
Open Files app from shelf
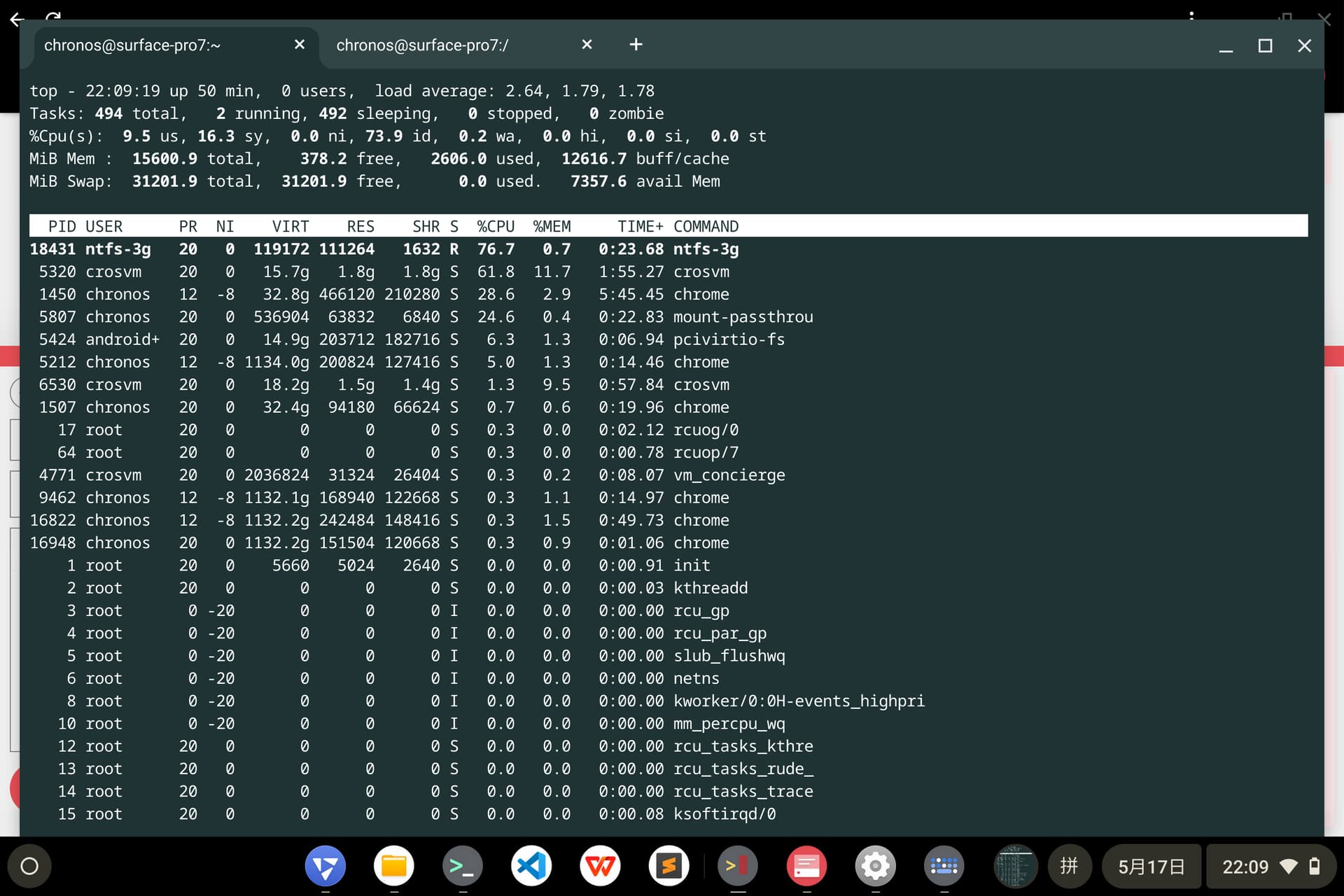pos(394,867)
